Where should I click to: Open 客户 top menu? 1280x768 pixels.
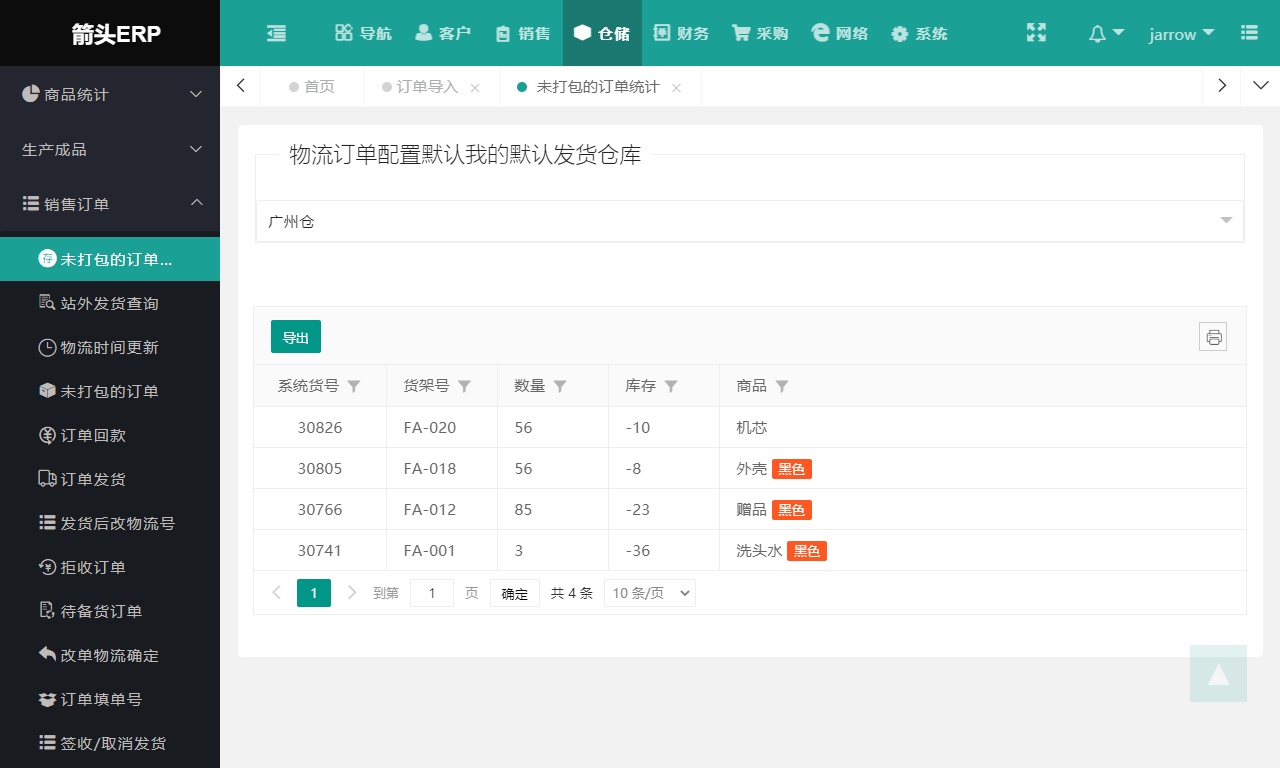(x=442, y=33)
